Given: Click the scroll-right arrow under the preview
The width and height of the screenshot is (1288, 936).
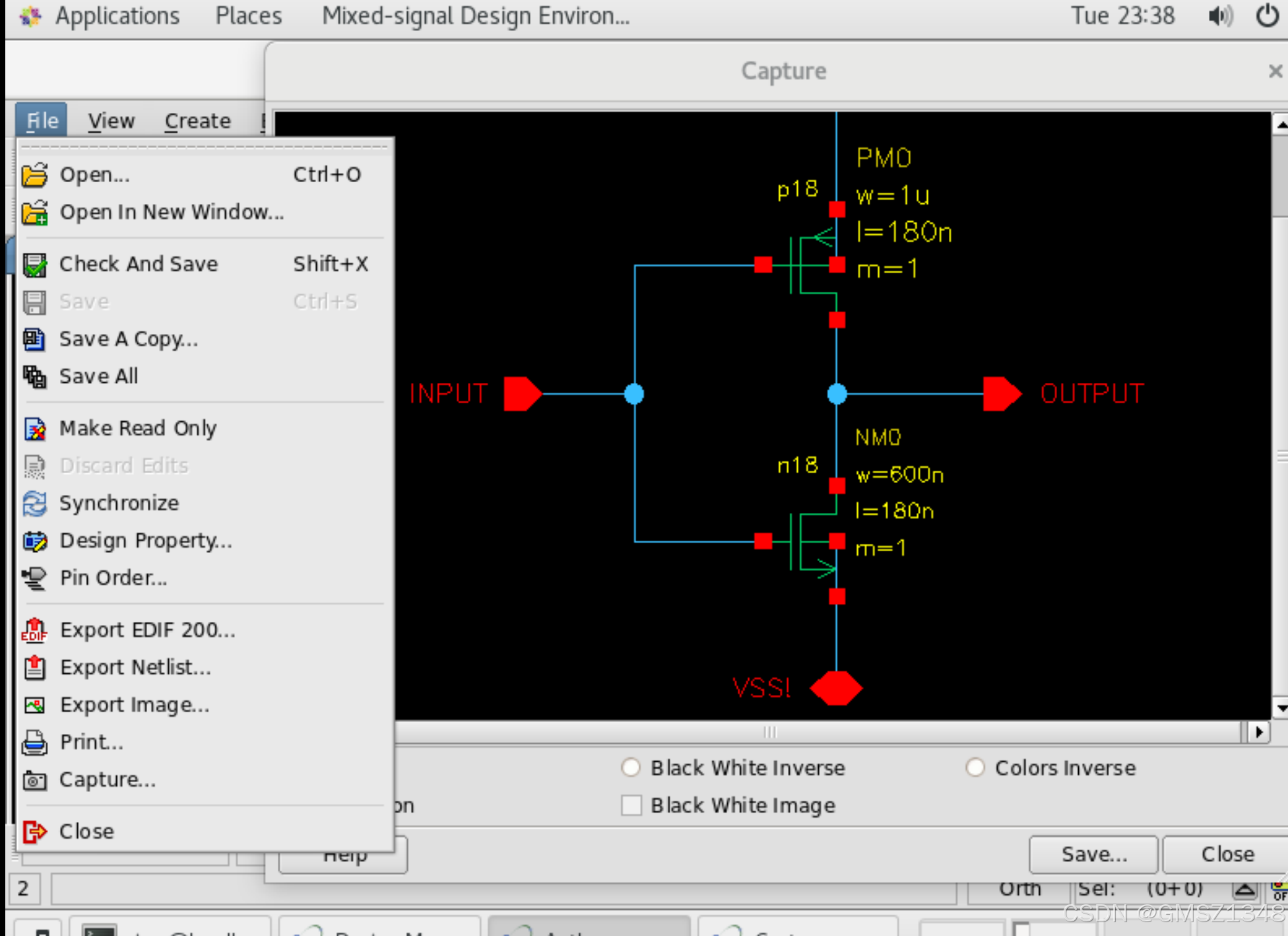Looking at the screenshot, I should point(1258,732).
